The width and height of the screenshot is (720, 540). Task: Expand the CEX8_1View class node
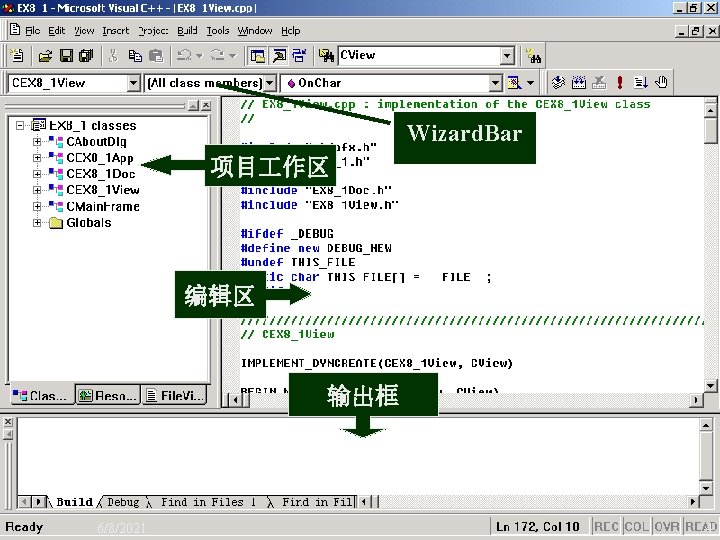click(37, 190)
